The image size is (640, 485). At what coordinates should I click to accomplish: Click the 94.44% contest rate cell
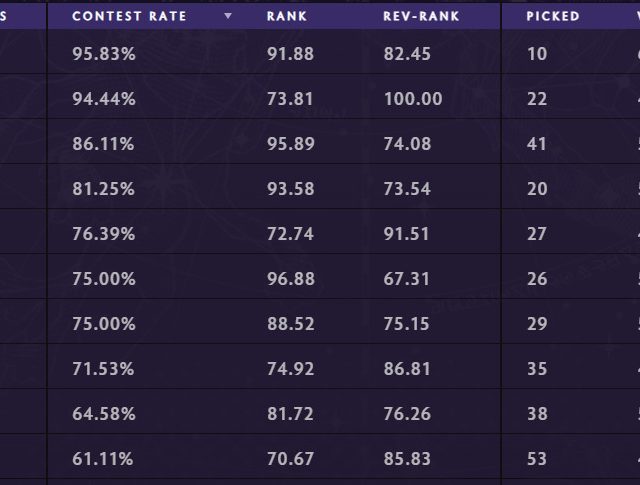(x=103, y=99)
